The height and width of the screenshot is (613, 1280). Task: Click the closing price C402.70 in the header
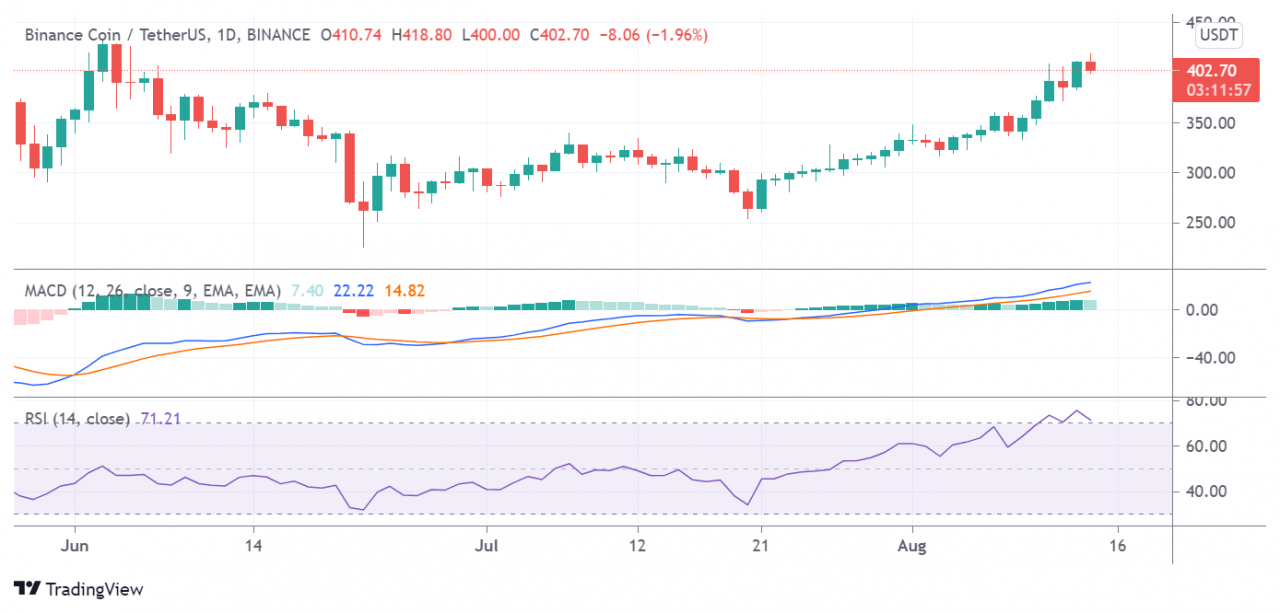click(x=562, y=35)
